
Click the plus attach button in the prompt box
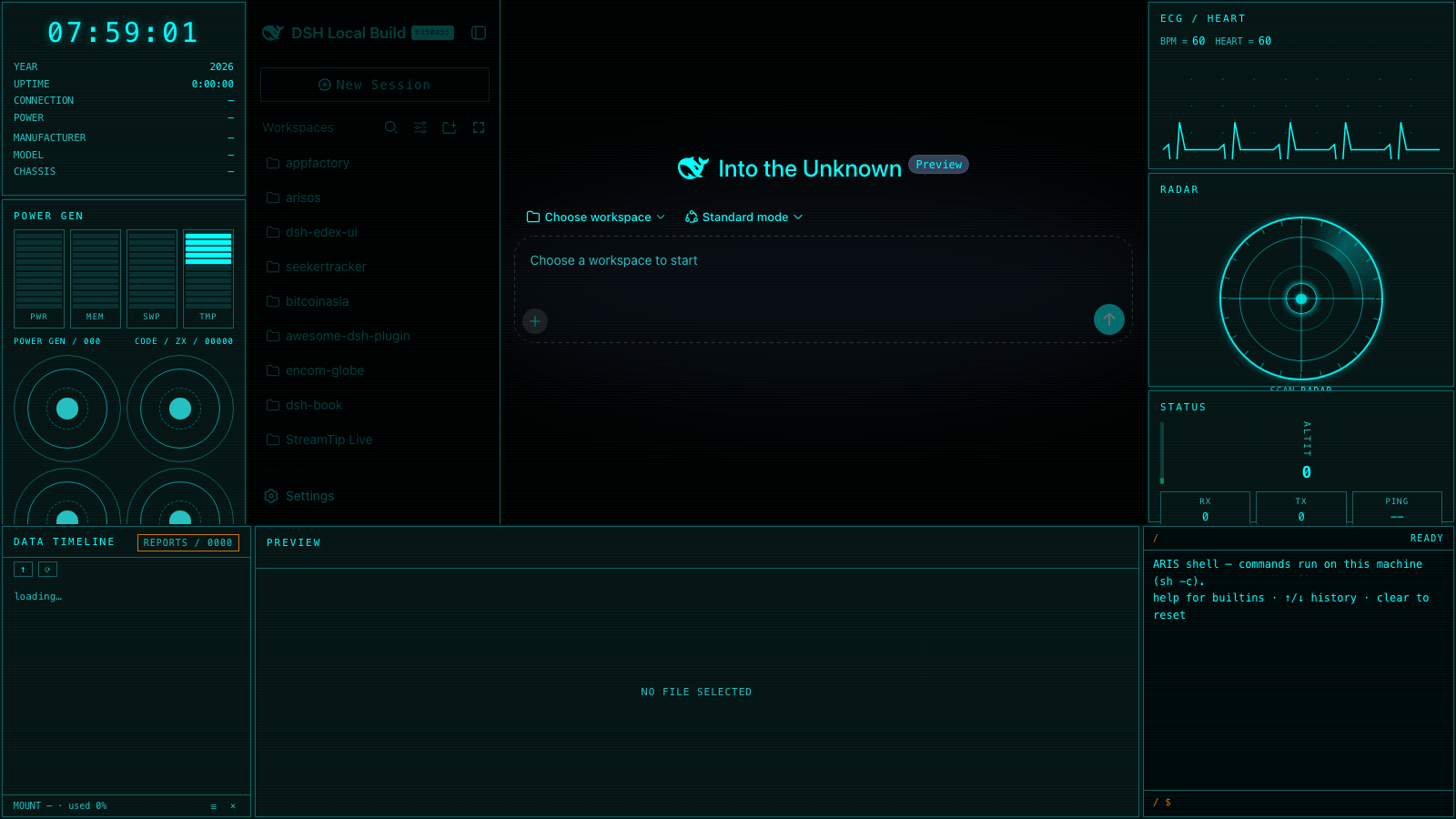(535, 320)
